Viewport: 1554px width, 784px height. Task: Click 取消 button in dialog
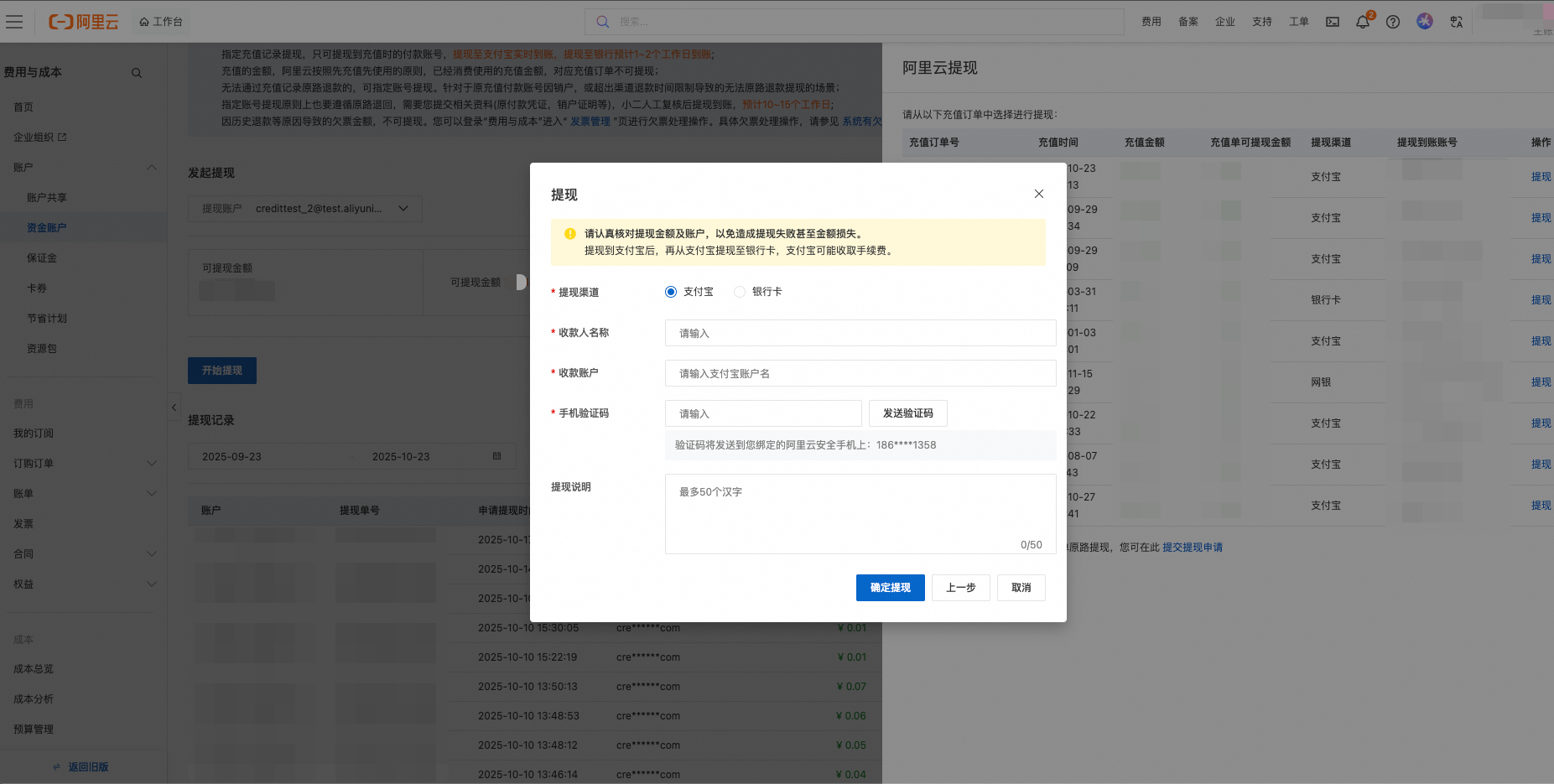[1021, 588]
